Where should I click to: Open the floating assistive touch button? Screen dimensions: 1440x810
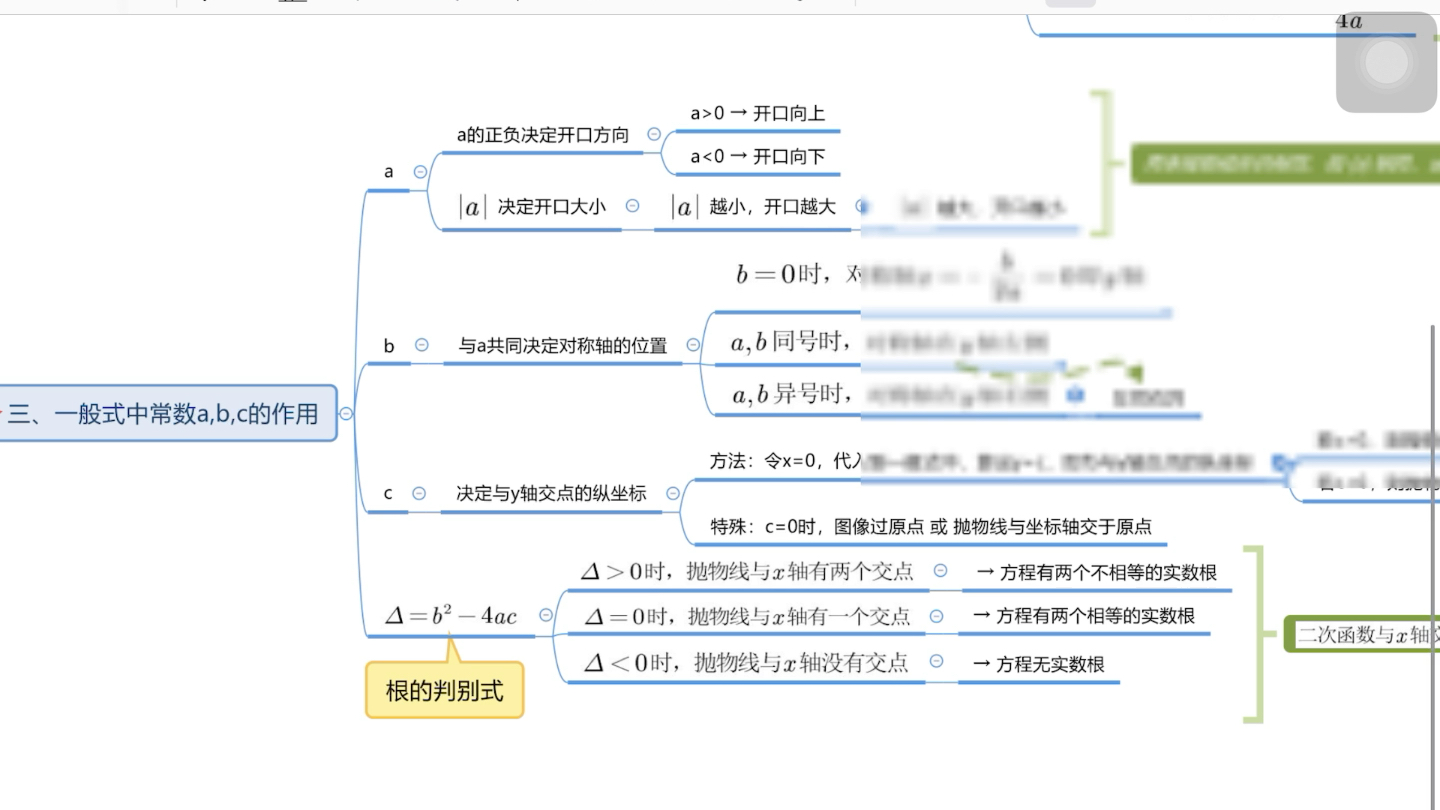tap(1386, 63)
